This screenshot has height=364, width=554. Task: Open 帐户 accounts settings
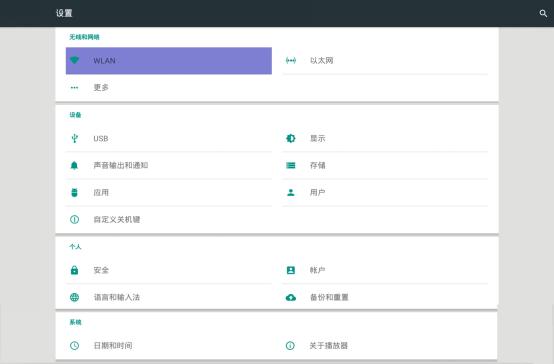click(x=385, y=270)
